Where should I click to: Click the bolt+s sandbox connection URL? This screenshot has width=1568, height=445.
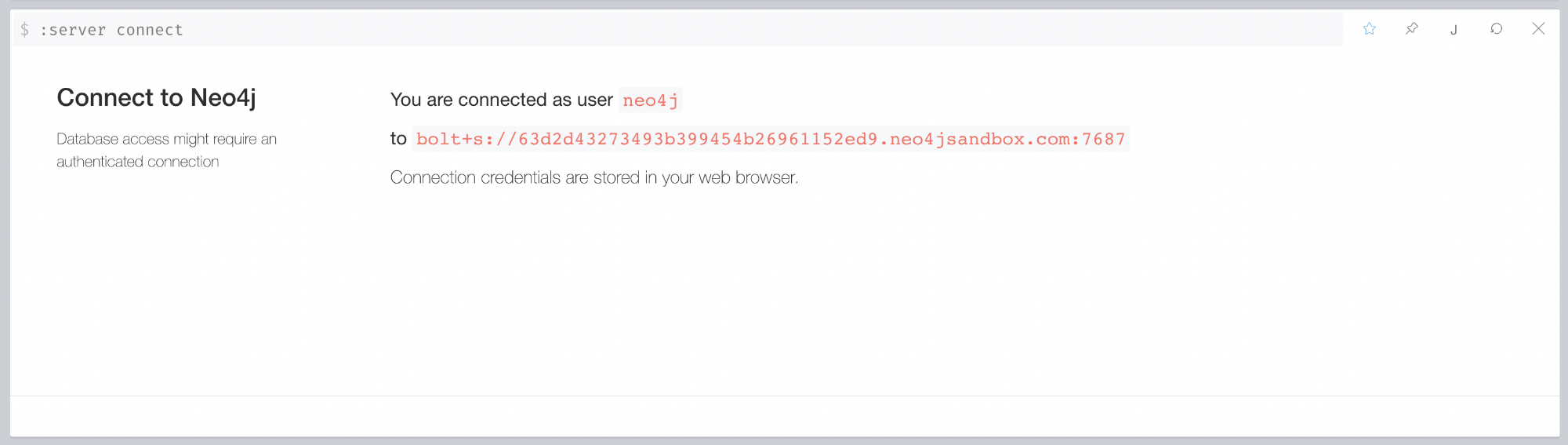[771, 139]
